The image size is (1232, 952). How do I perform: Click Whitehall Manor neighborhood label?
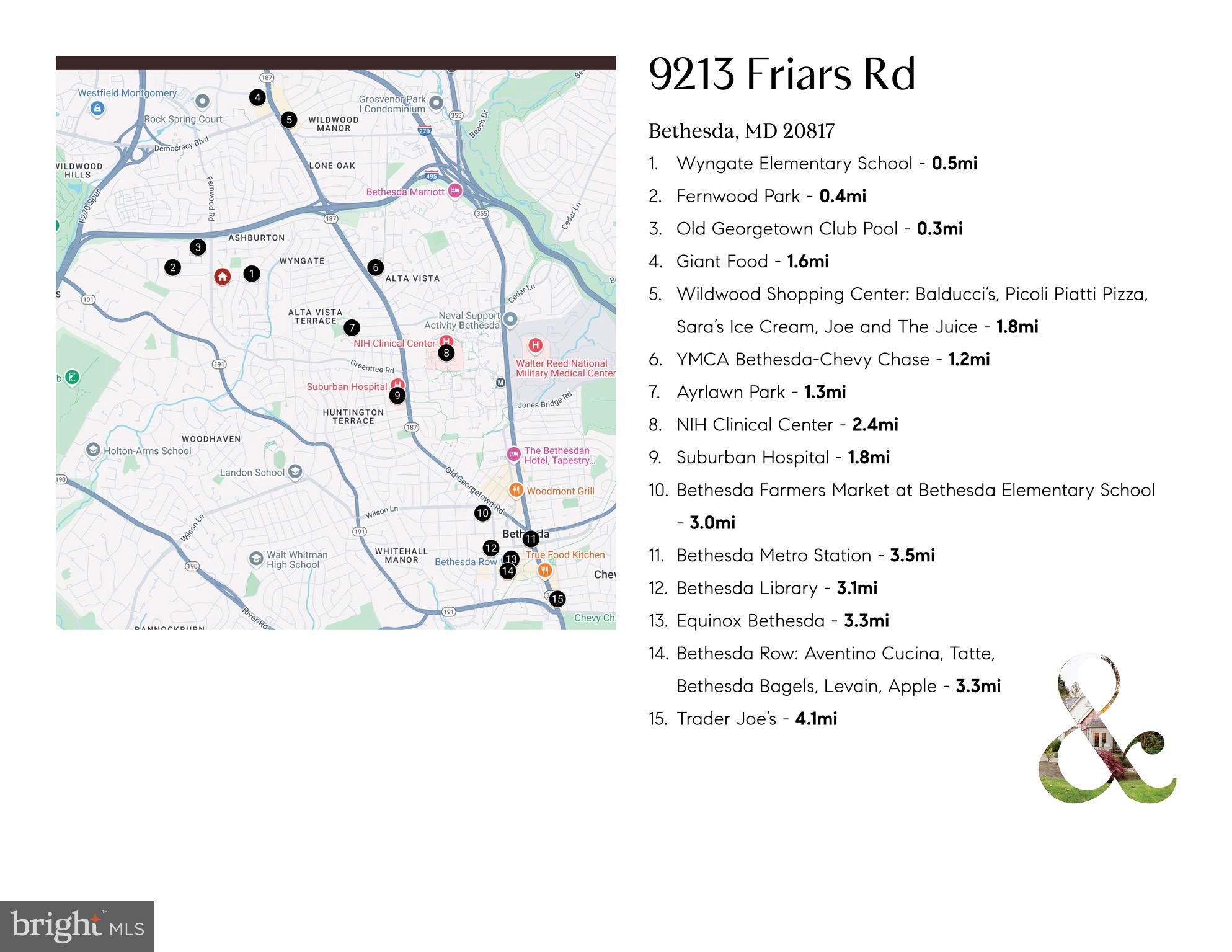click(401, 555)
